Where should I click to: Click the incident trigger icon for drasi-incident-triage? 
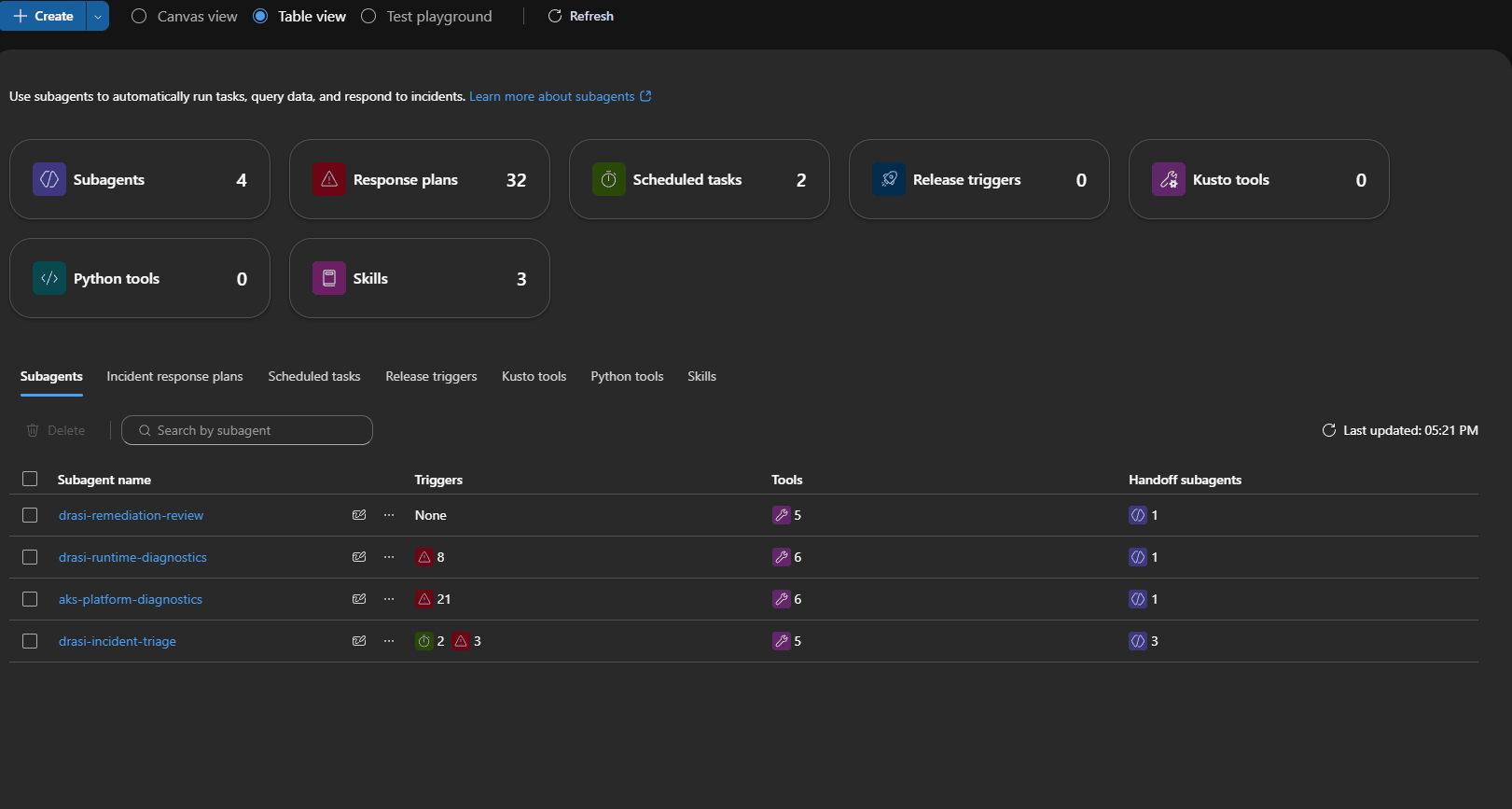point(461,641)
